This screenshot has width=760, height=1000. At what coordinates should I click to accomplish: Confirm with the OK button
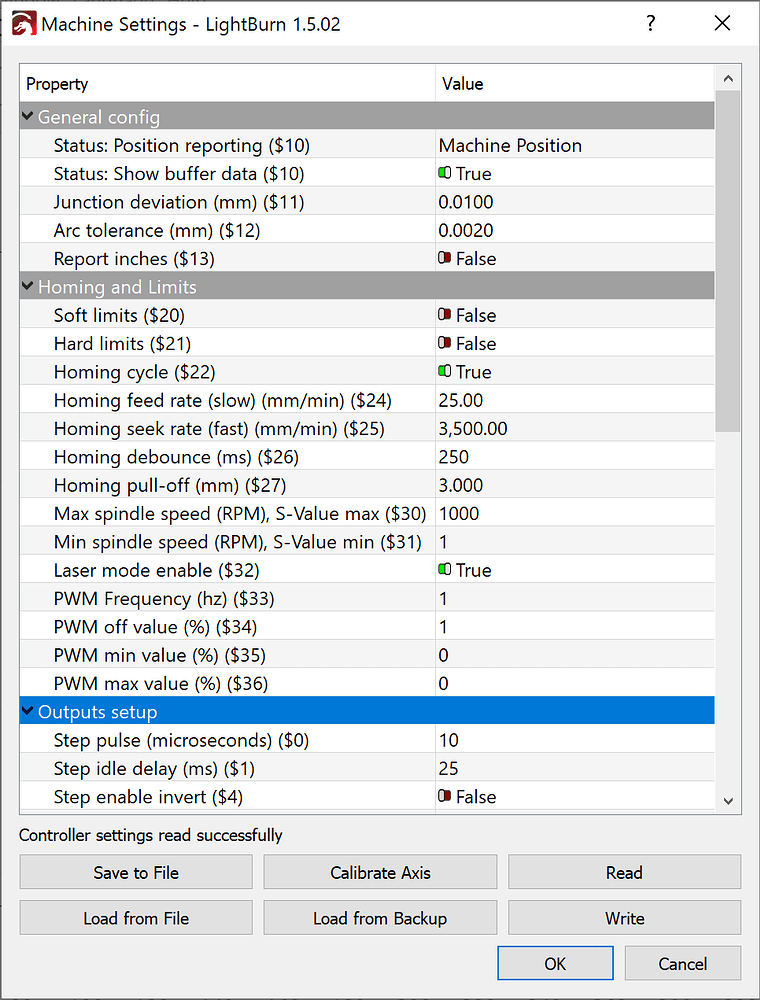pyautogui.click(x=555, y=963)
